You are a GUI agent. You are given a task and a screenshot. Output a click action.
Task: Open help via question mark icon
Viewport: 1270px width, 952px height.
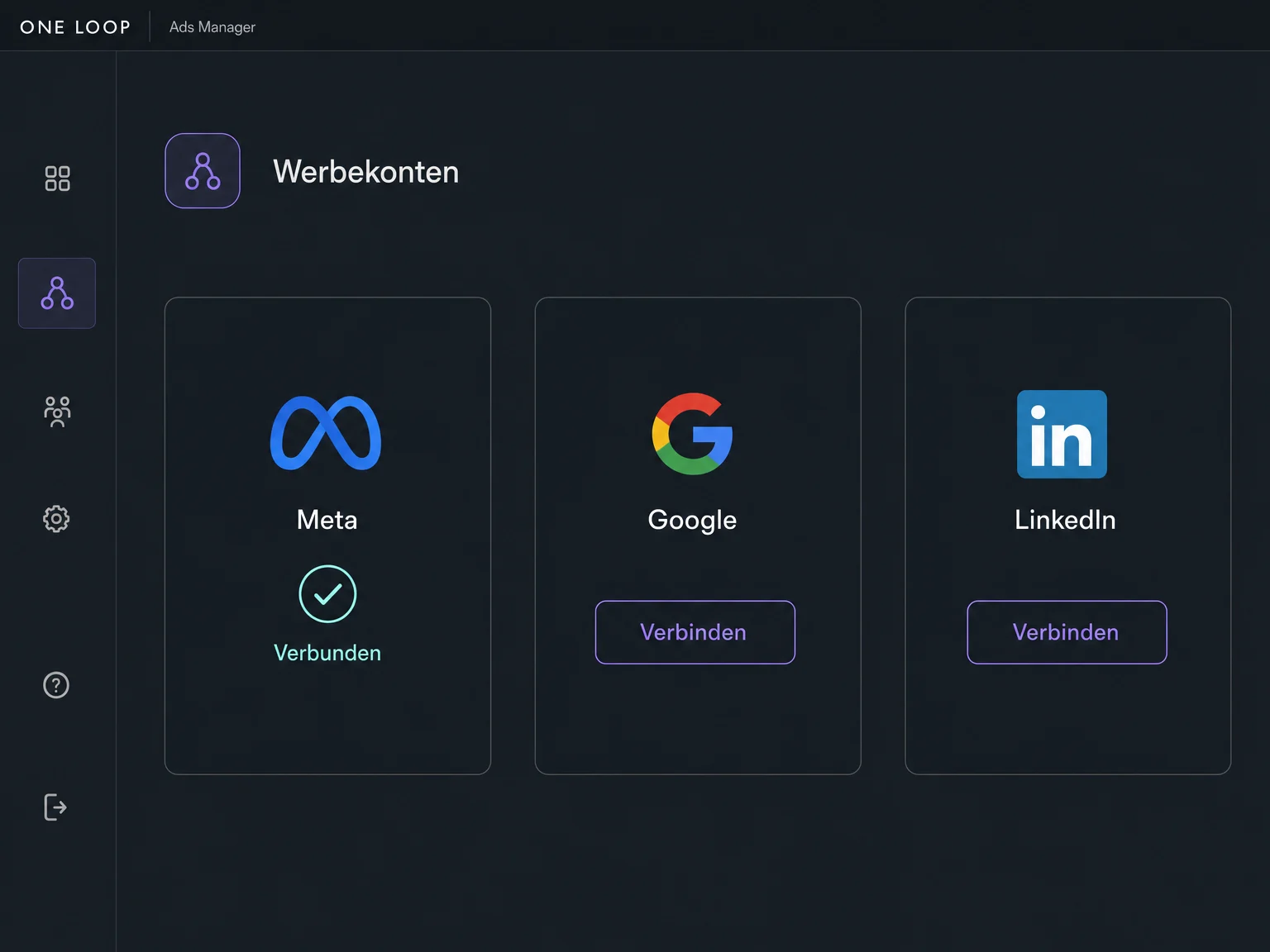pos(56,685)
